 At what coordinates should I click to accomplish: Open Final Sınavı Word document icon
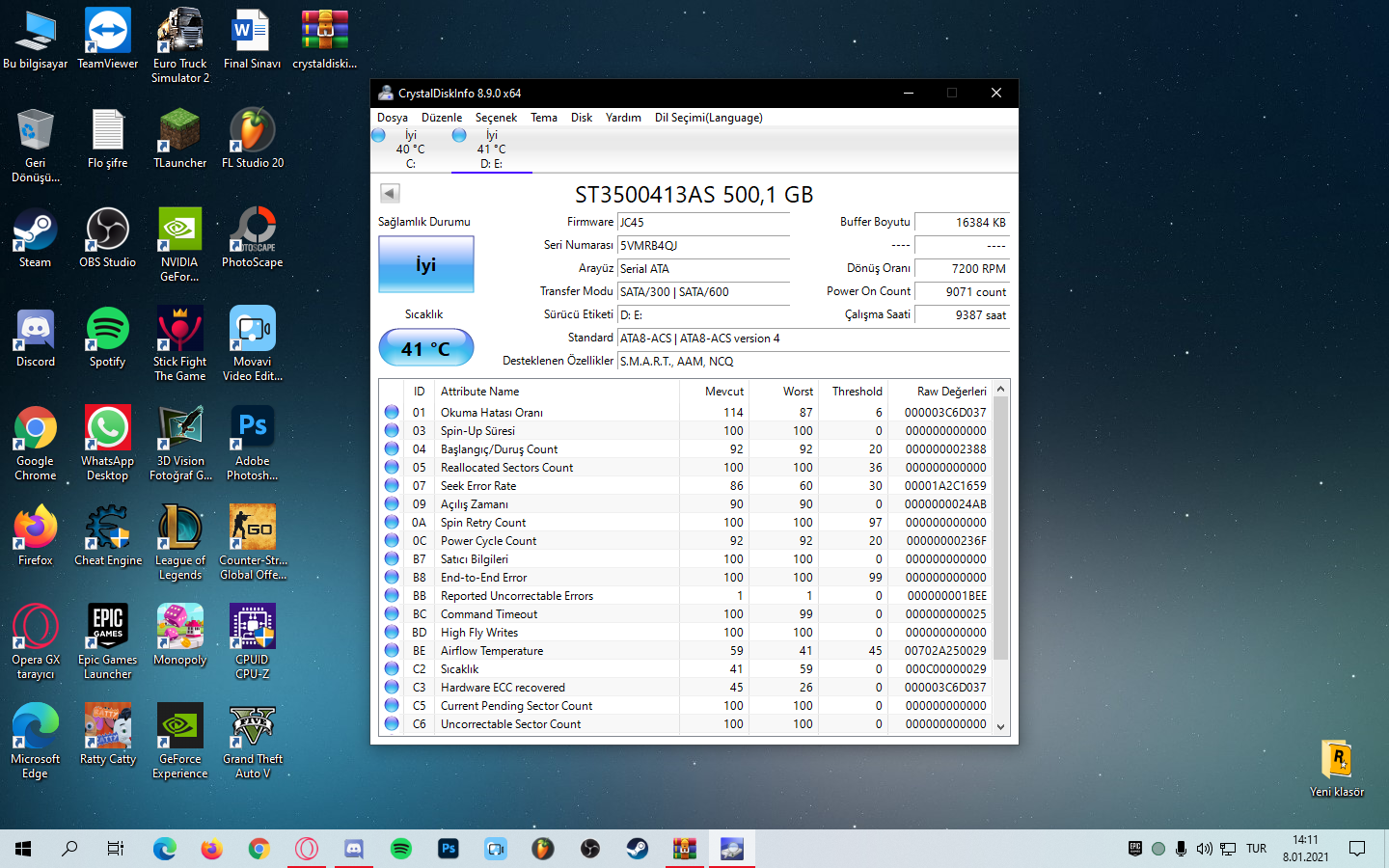click(x=252, y=41)
